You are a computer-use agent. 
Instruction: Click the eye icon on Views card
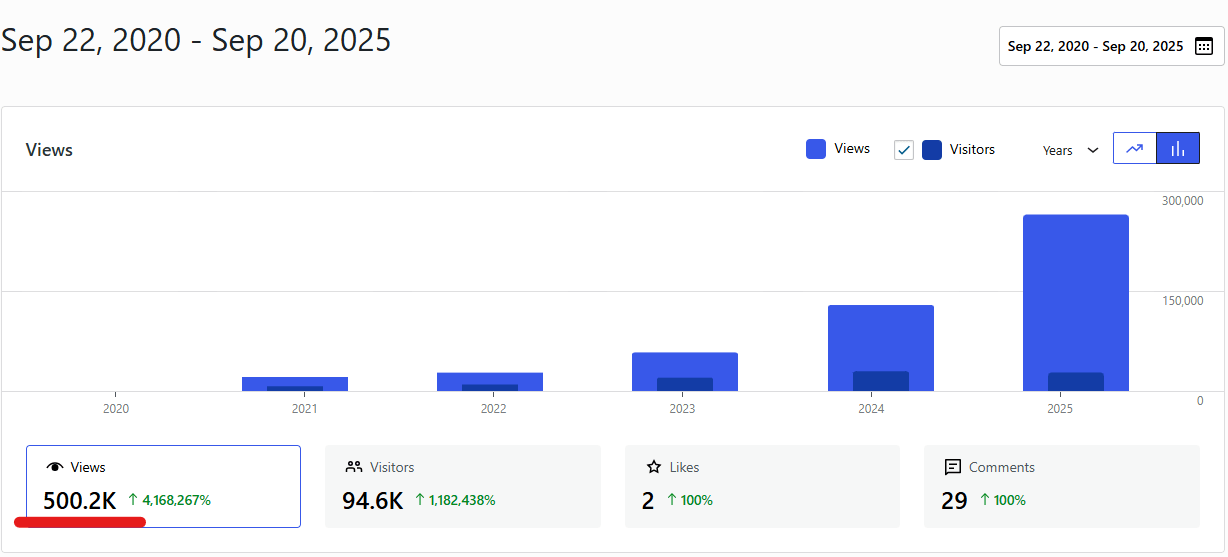click(x=55, y=467)
